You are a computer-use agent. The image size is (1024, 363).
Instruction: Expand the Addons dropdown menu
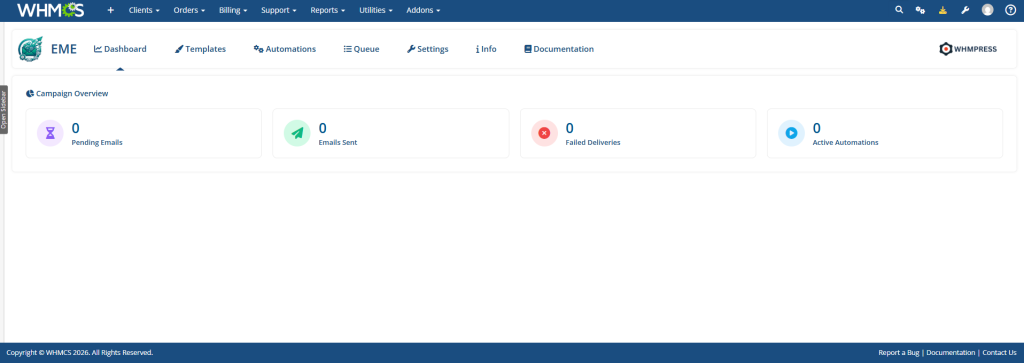tap(423, 10)
